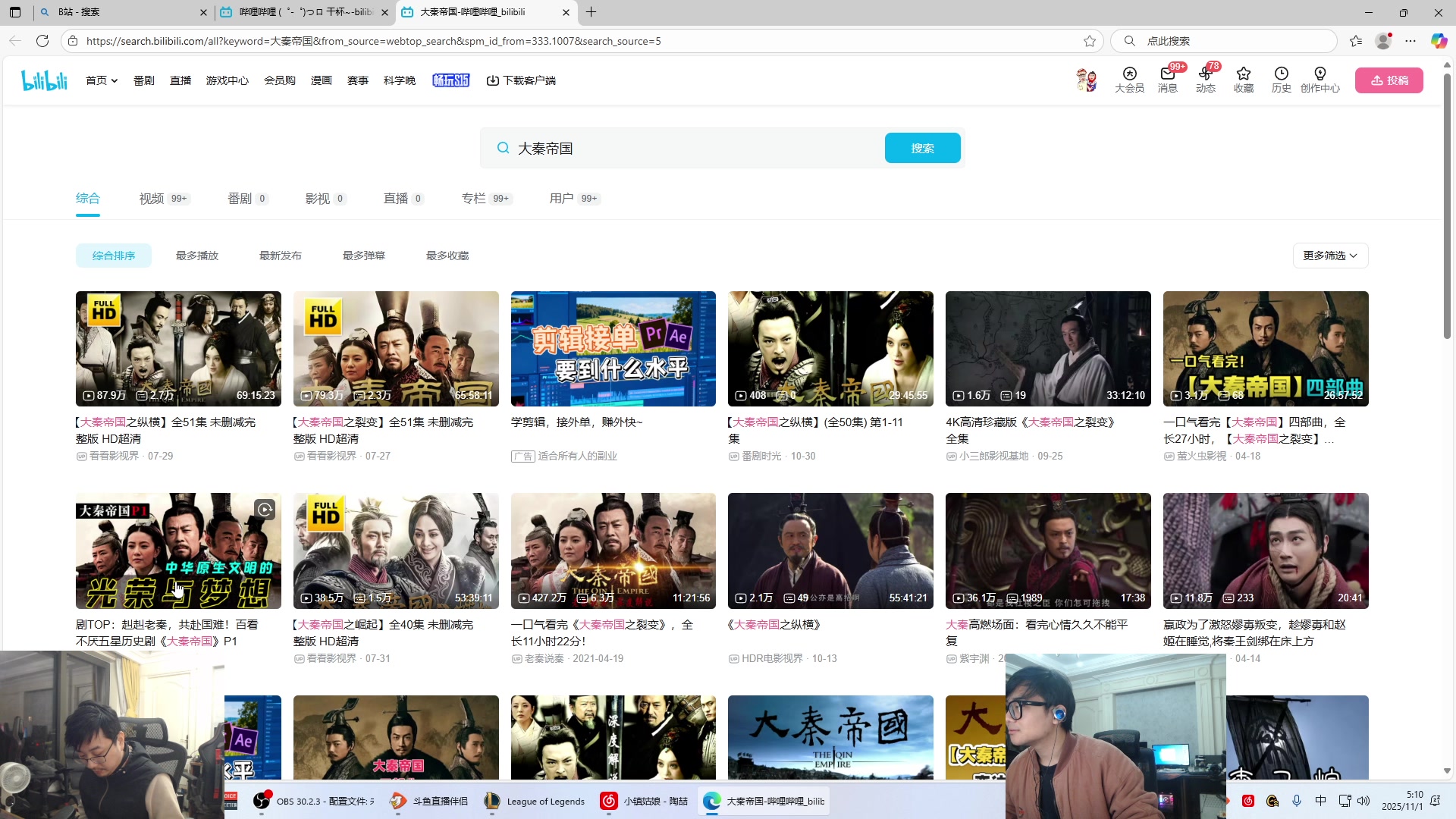
Task: Expand the 首页 dropdown in the navbar
Action: (x=102, y=80)
